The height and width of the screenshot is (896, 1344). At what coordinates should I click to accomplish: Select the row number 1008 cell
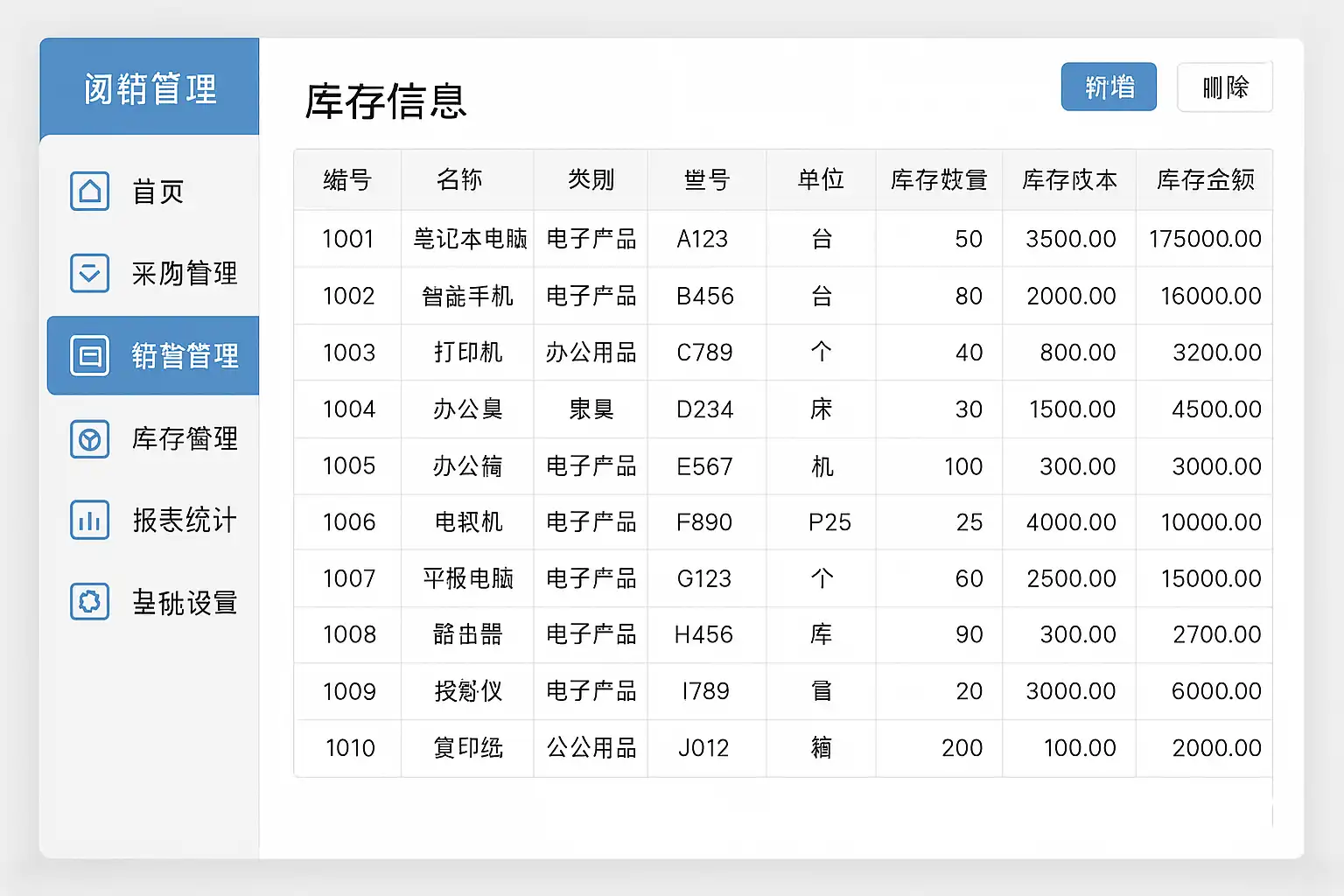348,634
